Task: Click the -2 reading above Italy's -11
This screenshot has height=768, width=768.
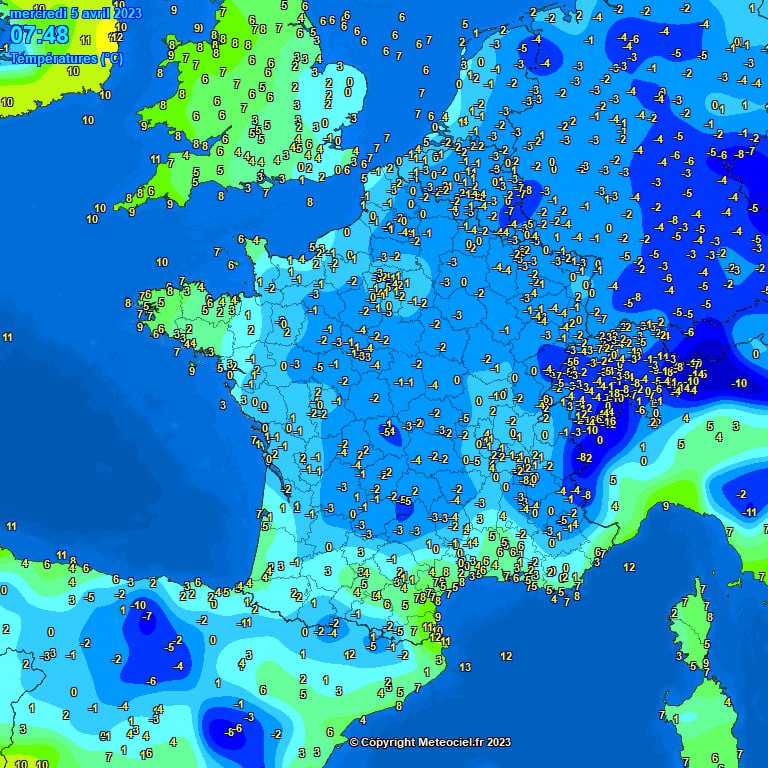Action: click(x=741, y=495)
